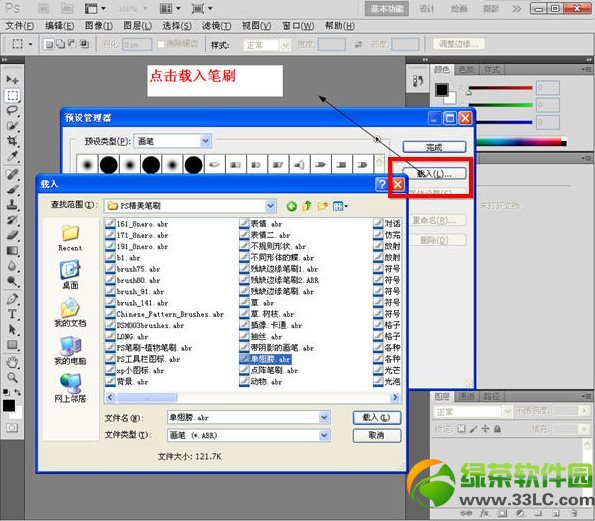Click the help question mark in Load dialog
Screen dimensions: 595x521
[x=382, y=184]
